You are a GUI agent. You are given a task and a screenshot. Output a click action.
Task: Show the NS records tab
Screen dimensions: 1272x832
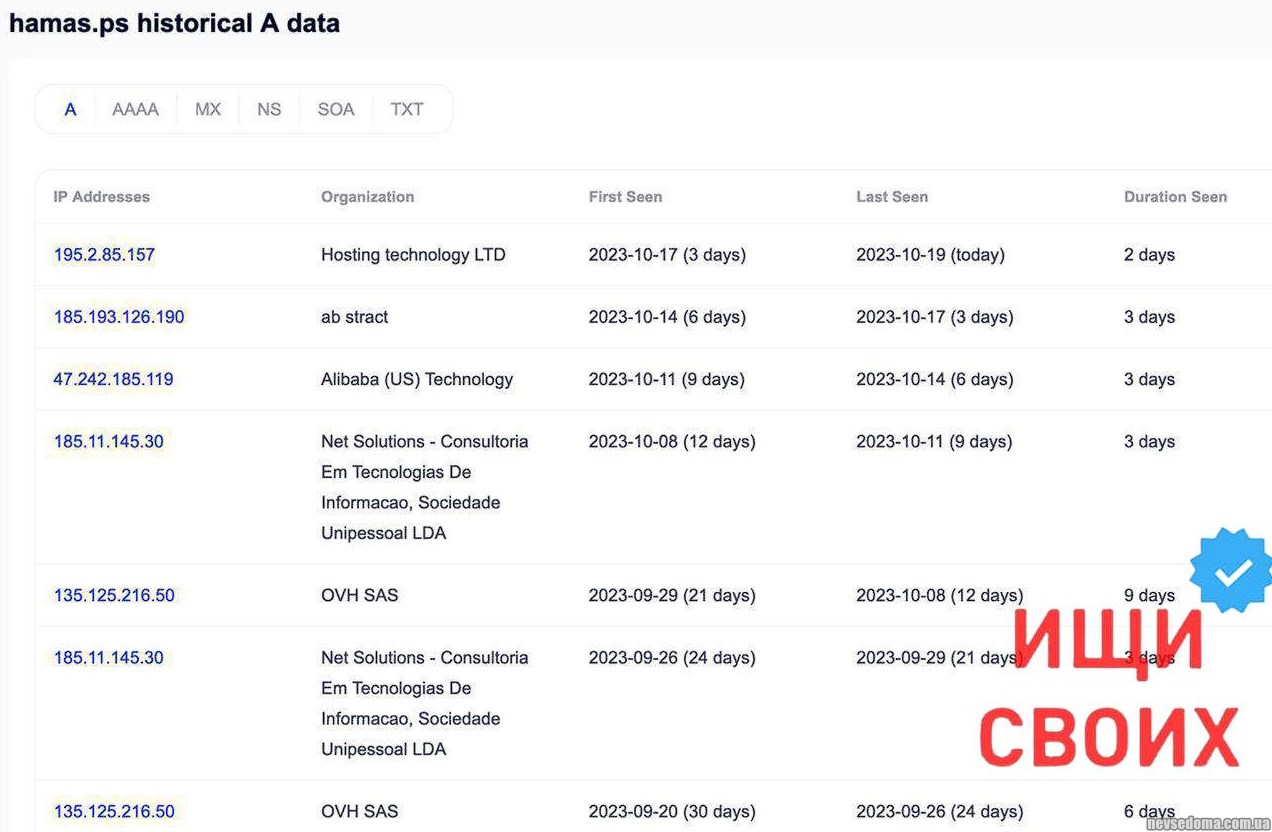[269, 109]
